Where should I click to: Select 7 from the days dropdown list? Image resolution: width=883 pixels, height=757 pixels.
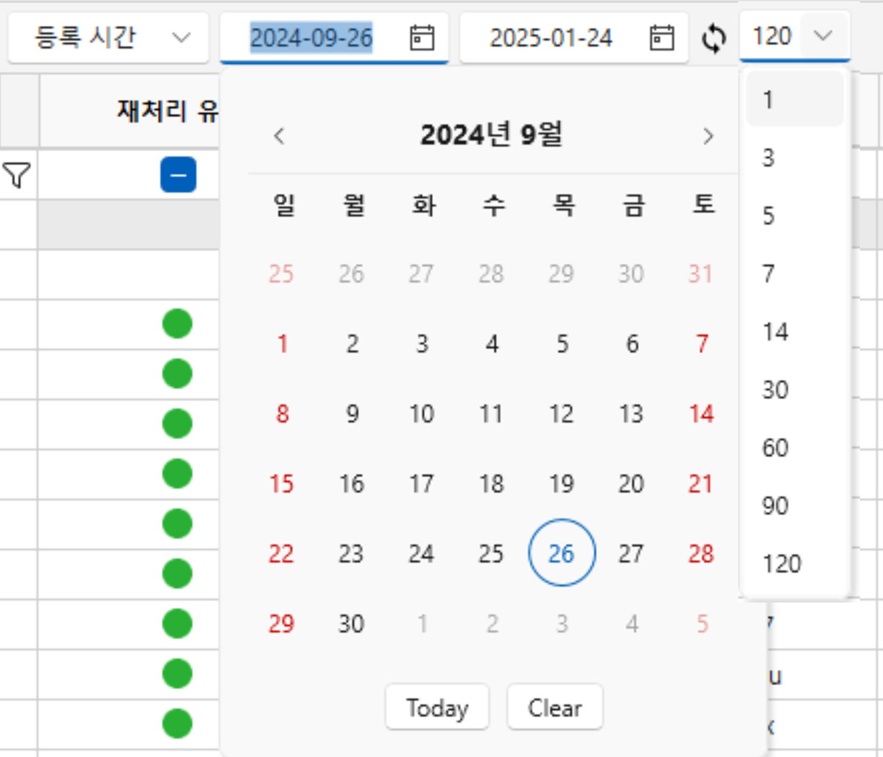tap(768, 273)
